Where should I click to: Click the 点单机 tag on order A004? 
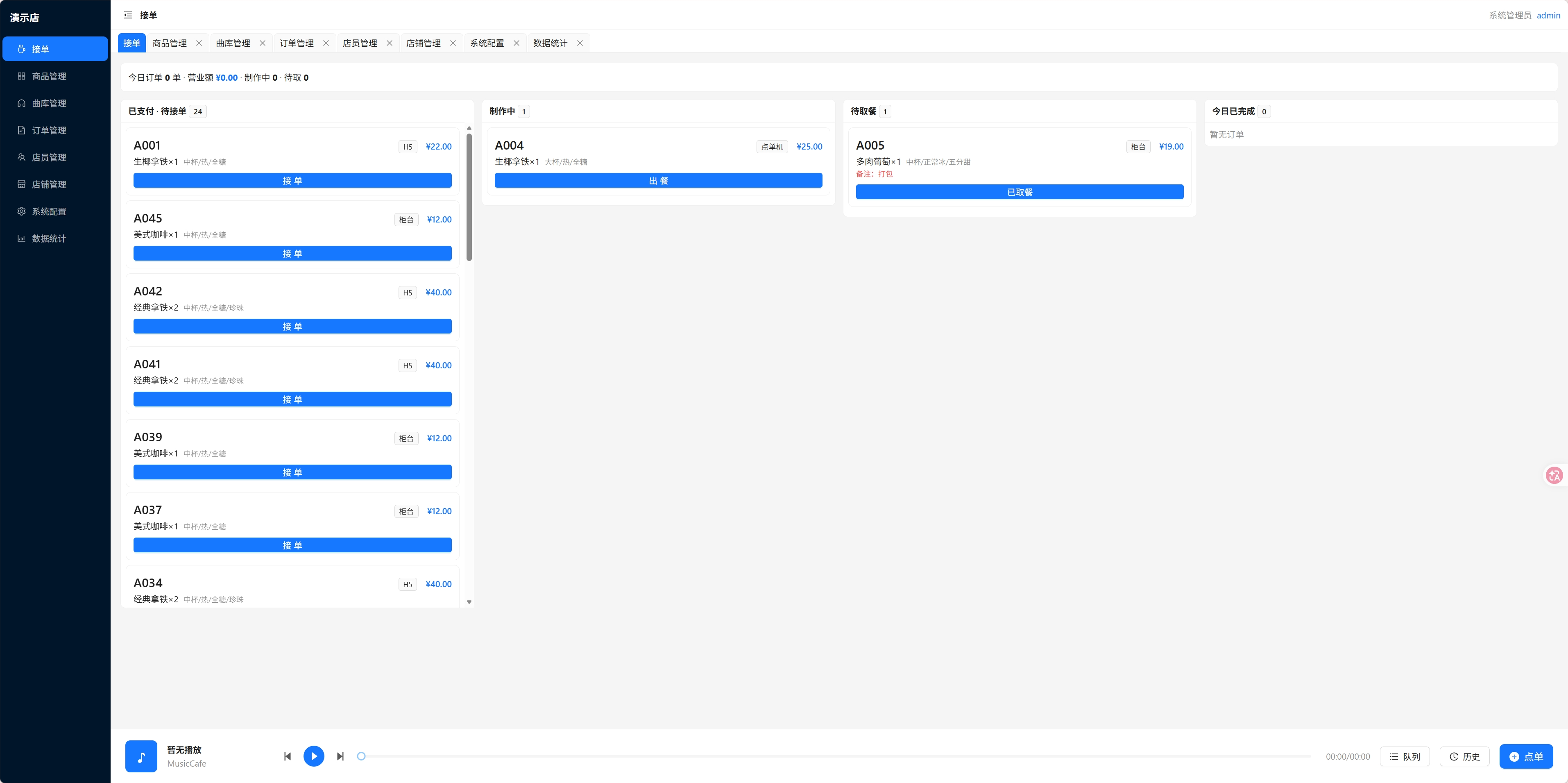pos(772,147)
